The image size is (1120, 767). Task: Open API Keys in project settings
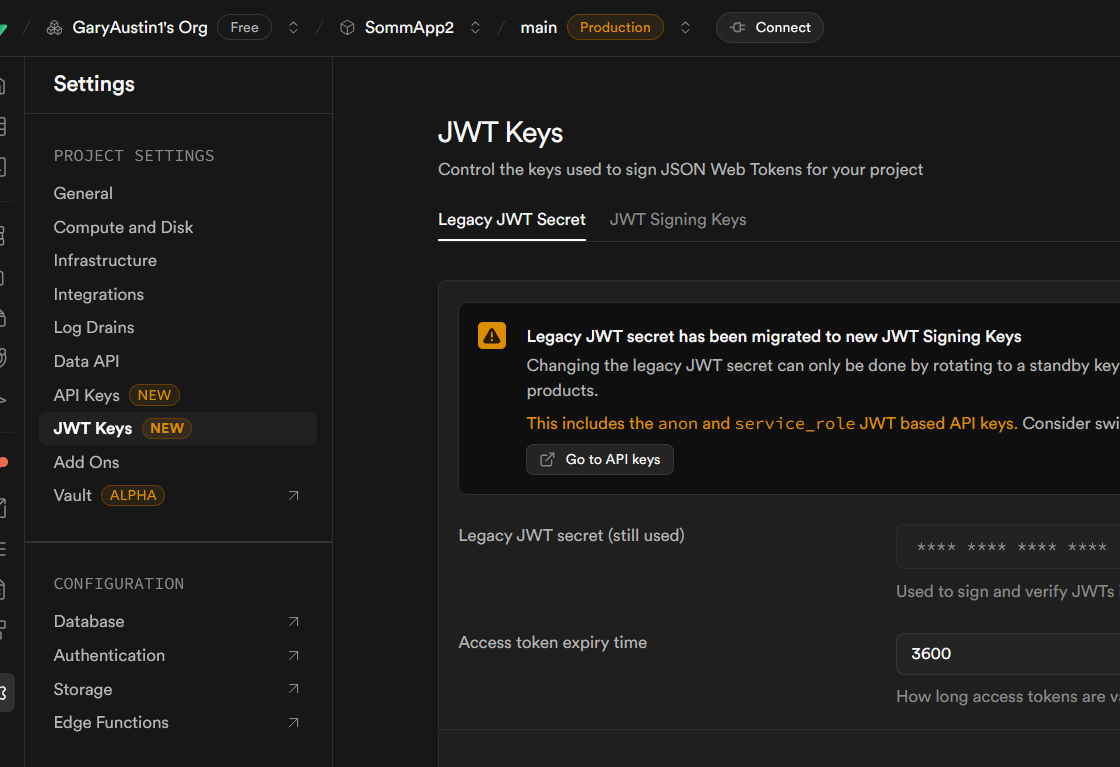click(x=87, y=395)
